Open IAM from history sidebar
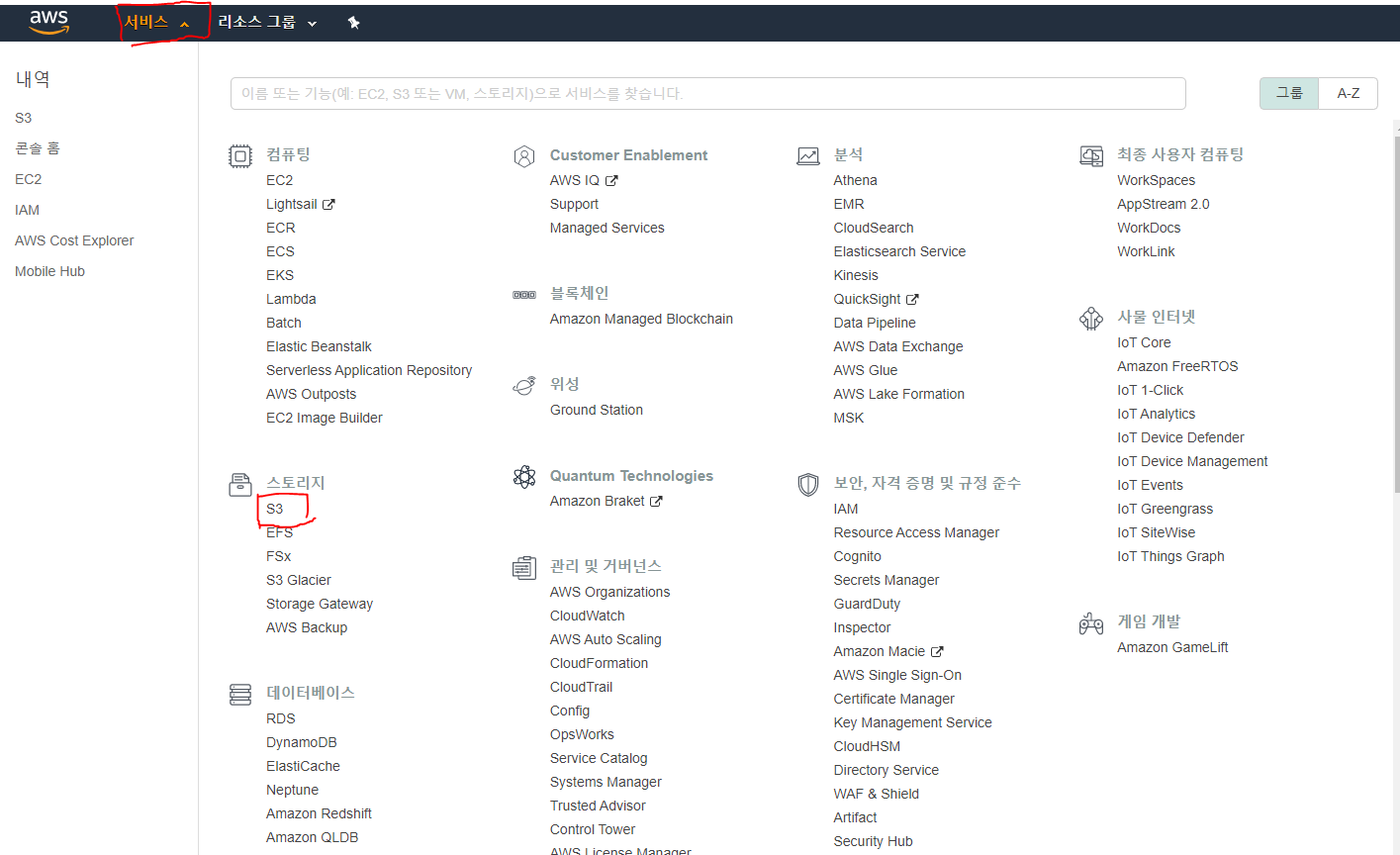The width and height of the screenshot is (1400, 855). click(x=28, y=210)
